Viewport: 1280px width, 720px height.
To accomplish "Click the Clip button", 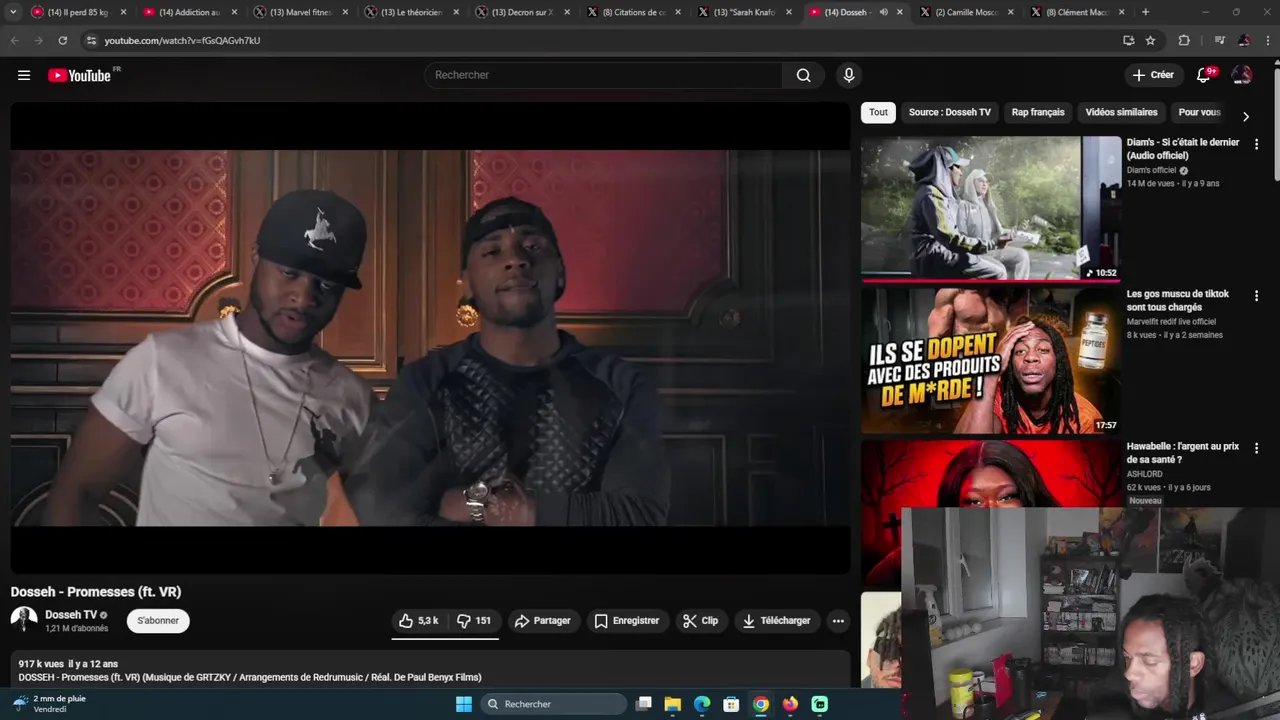I will click(x=700, y=621).
